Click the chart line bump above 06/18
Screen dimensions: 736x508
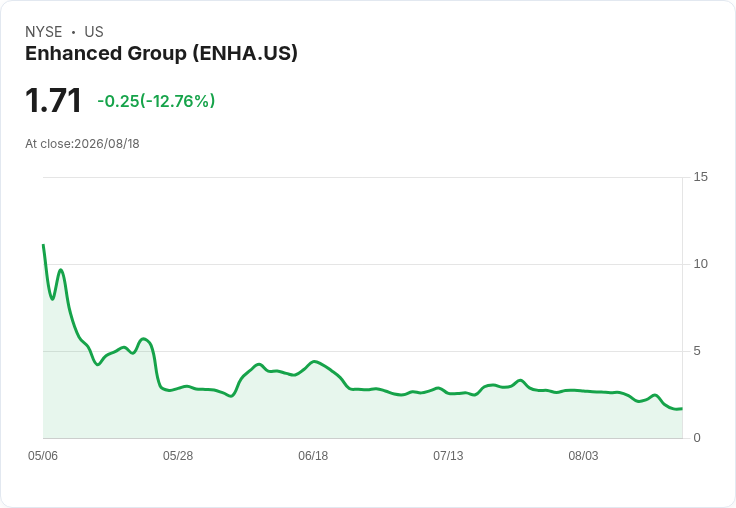point(314,362)
